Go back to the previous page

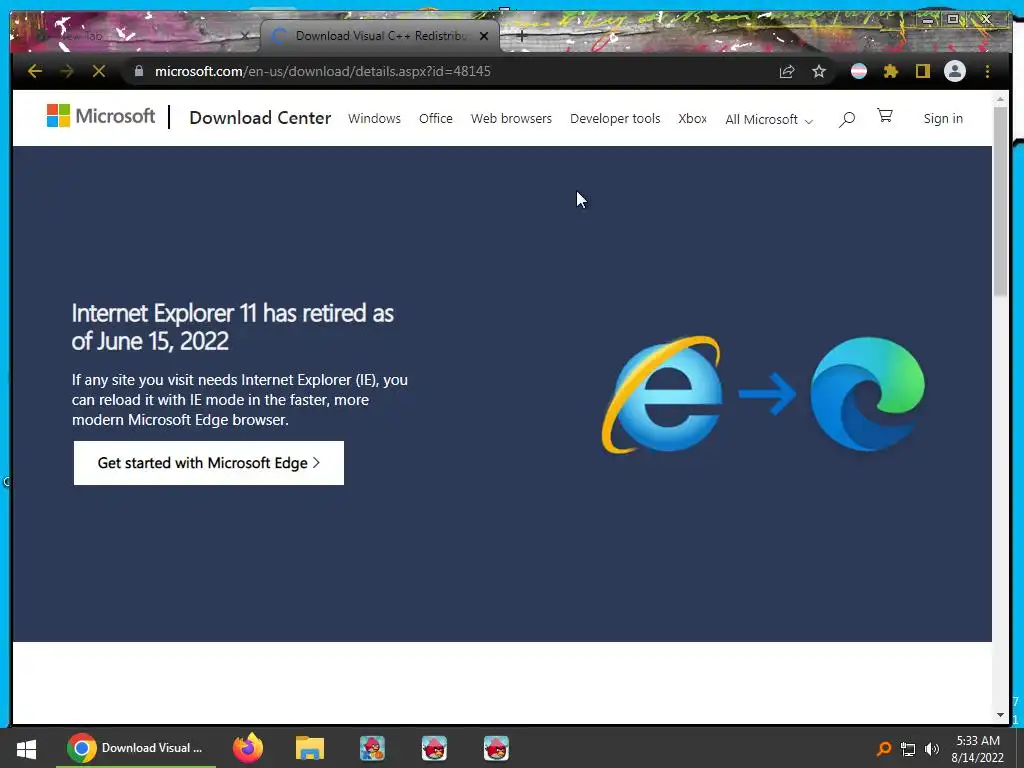point(35,71)
